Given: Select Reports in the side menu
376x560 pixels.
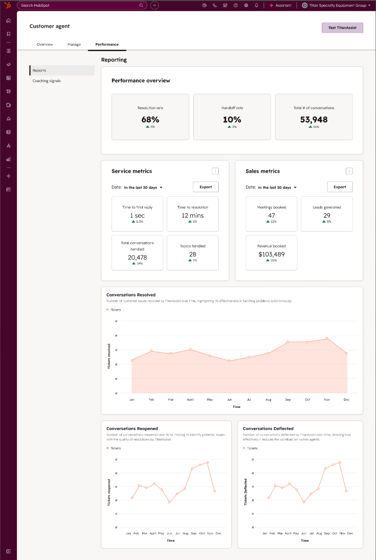Looking at the screenshot, I should 62,70.
